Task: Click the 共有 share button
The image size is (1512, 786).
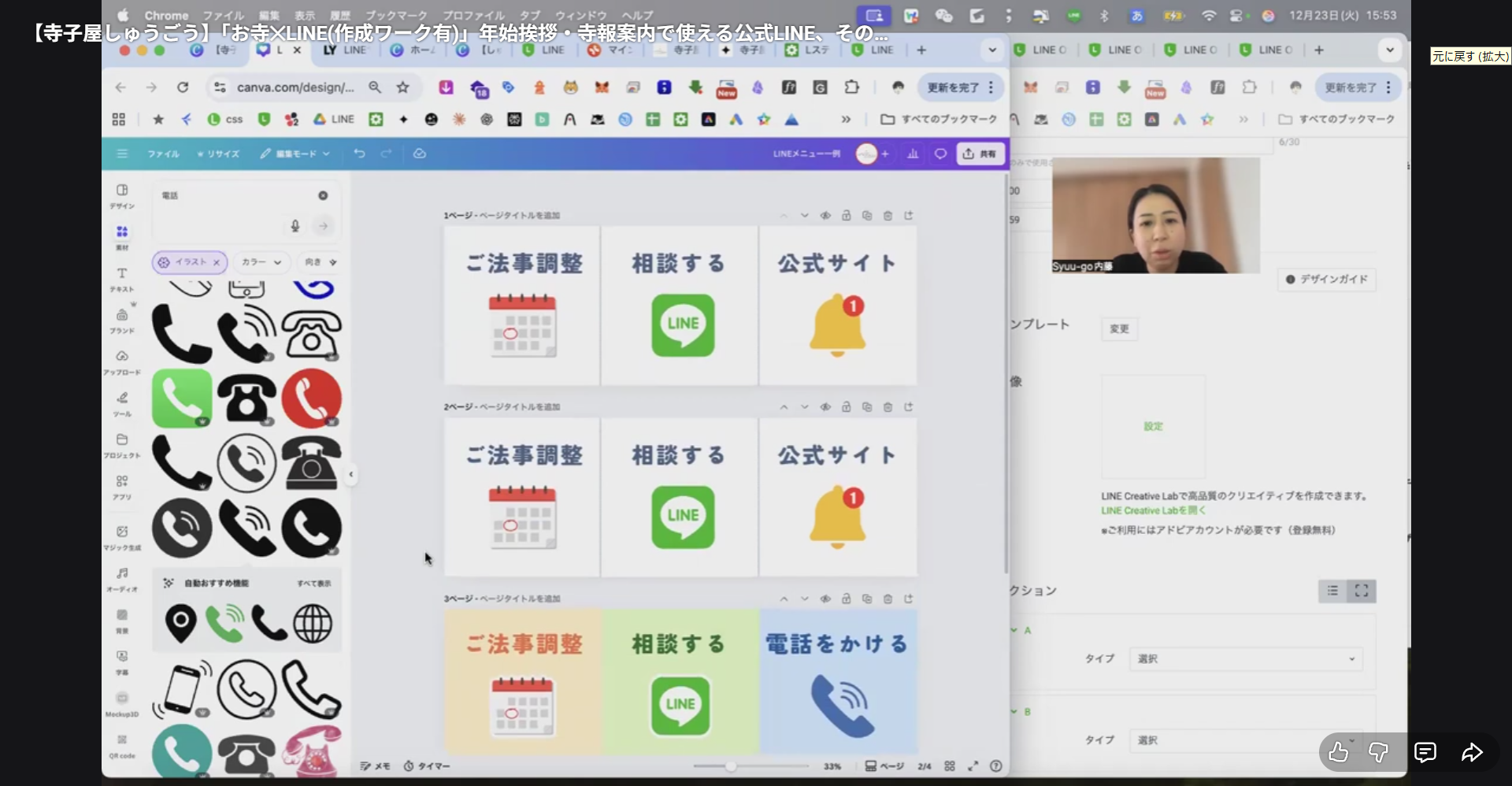Action: click(980, 154)
